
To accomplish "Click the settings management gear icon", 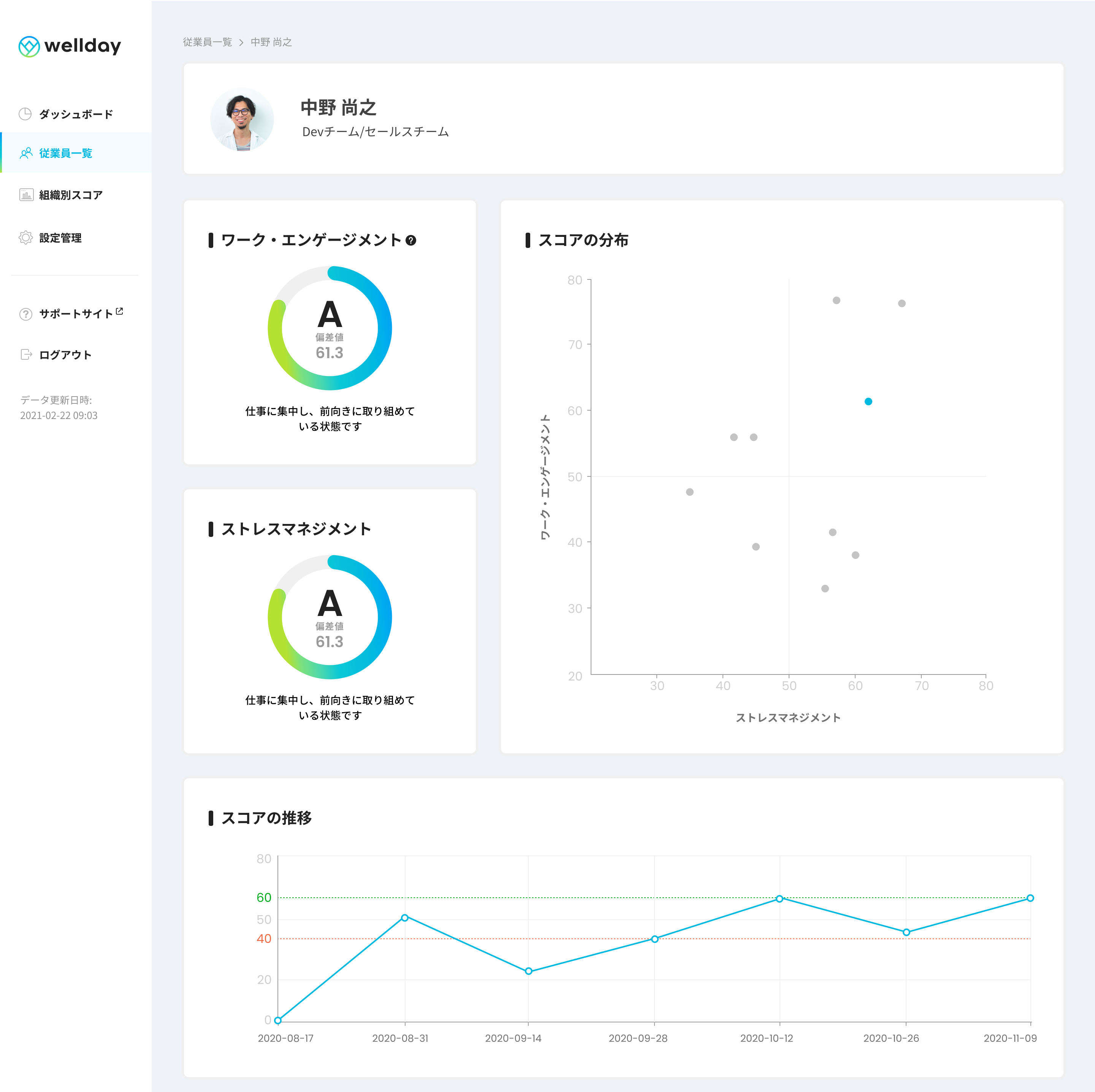I will coord(25,238).
